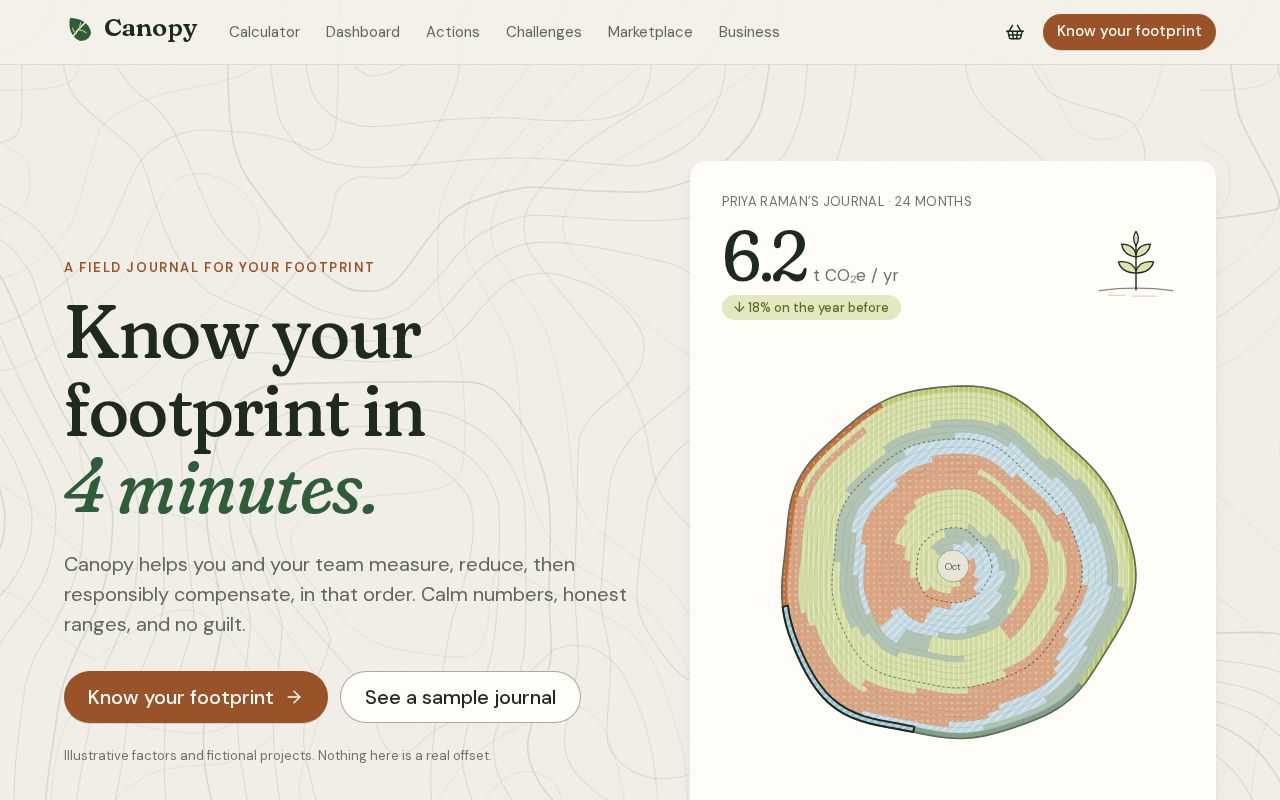
Task: Click the 18% on the year before badge
Action: pyautogui.click(x=811, y=308)
